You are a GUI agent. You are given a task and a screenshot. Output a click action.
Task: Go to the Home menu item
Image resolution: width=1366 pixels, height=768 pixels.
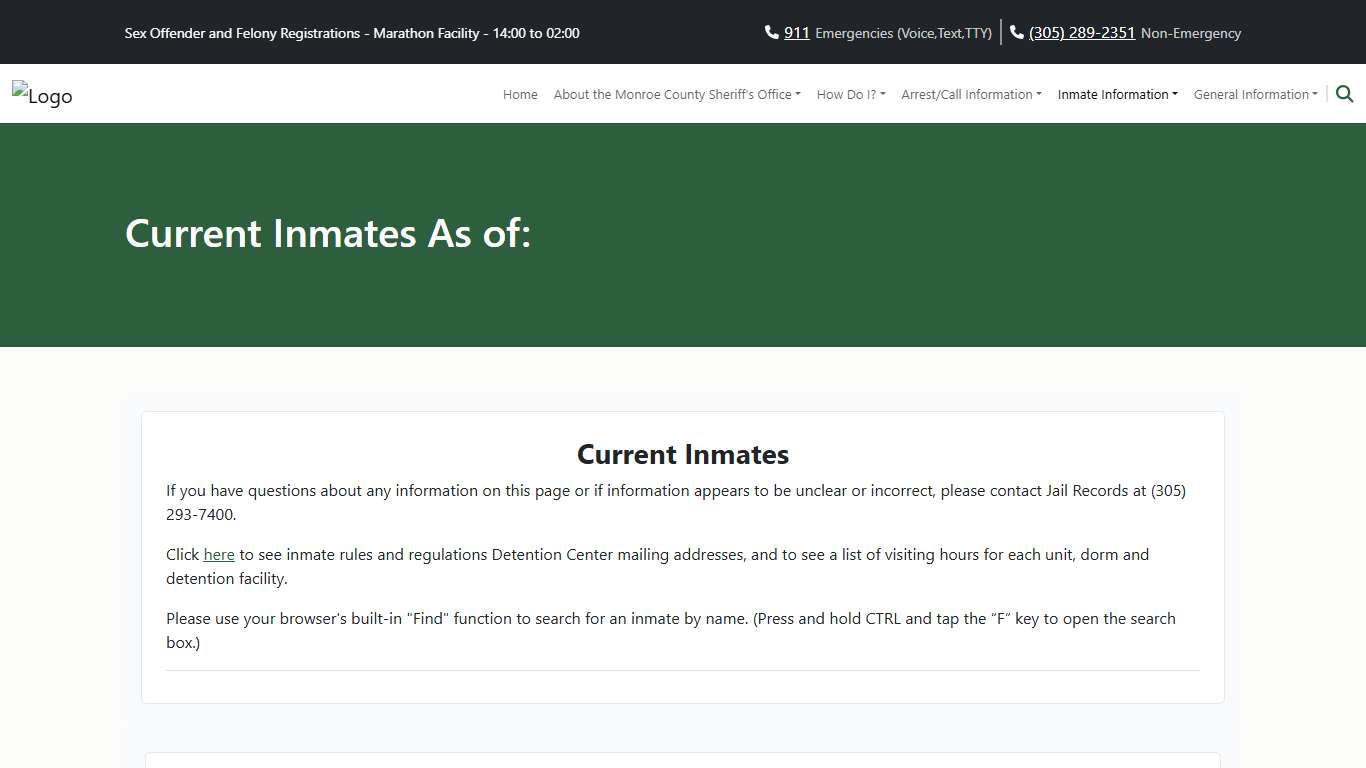(520, 94)
